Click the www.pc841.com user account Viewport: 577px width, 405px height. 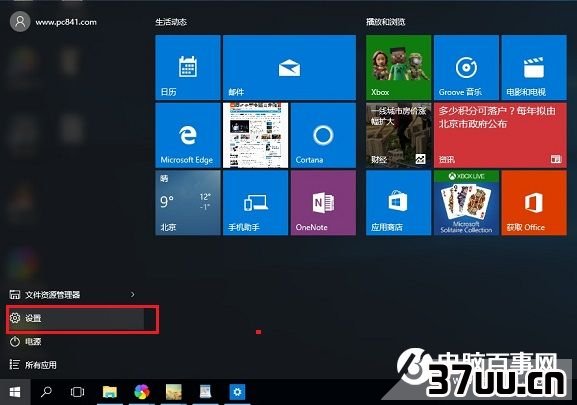coord(54,22)
